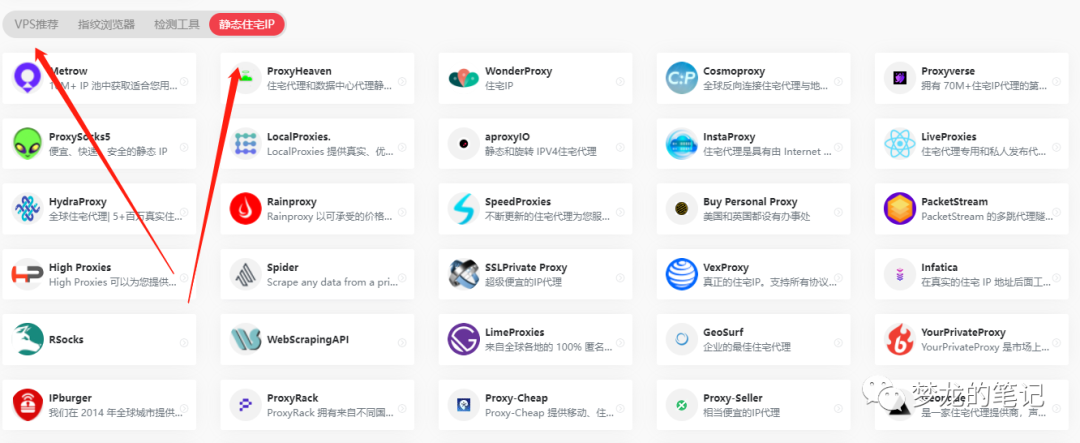Screen dimensions: 1080x443
Task: Click the arrow button on Proxy-Cheap card
Action: click(620, 408)
